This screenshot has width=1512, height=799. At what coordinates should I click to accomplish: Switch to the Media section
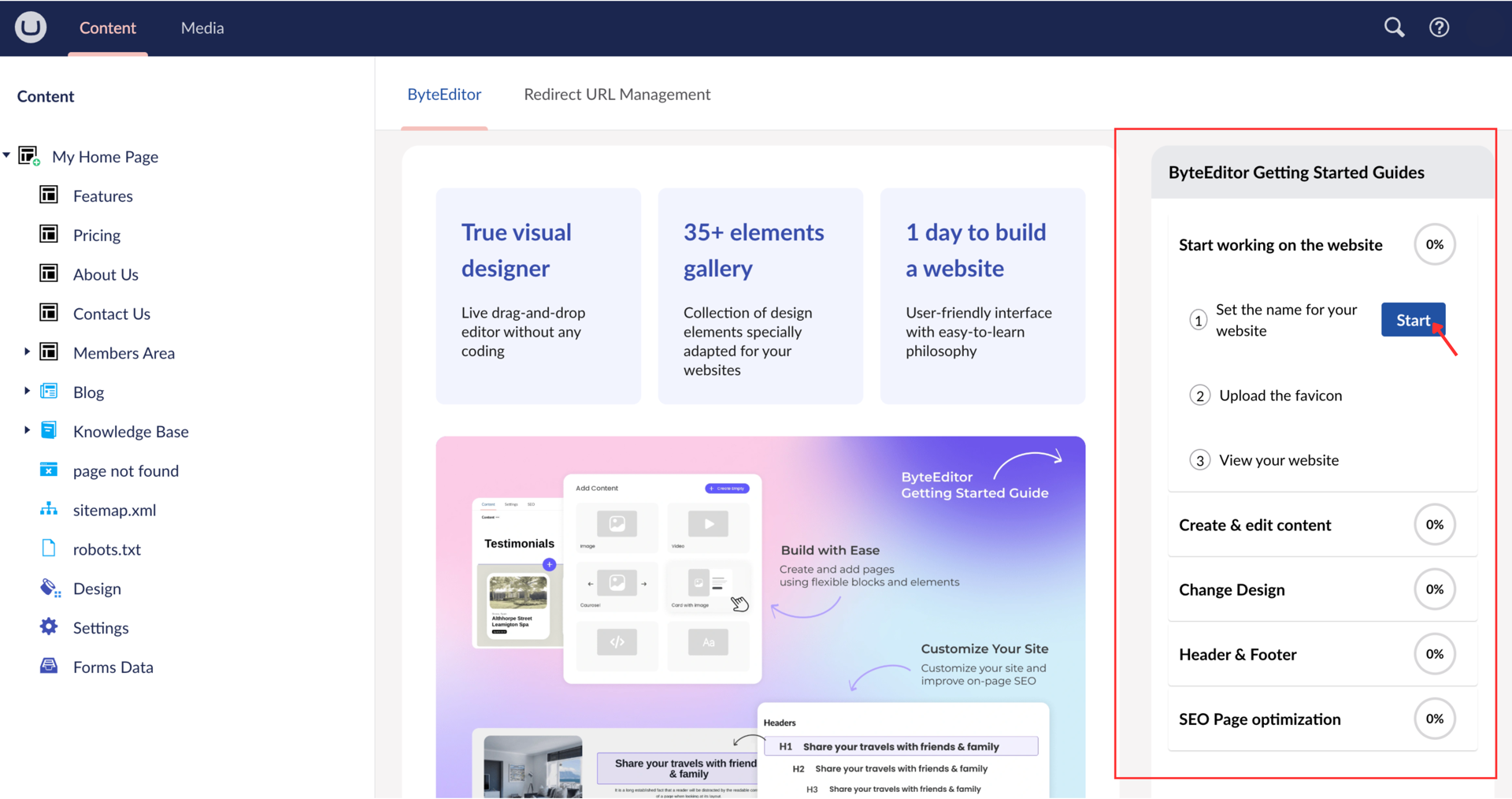point(202,28)
